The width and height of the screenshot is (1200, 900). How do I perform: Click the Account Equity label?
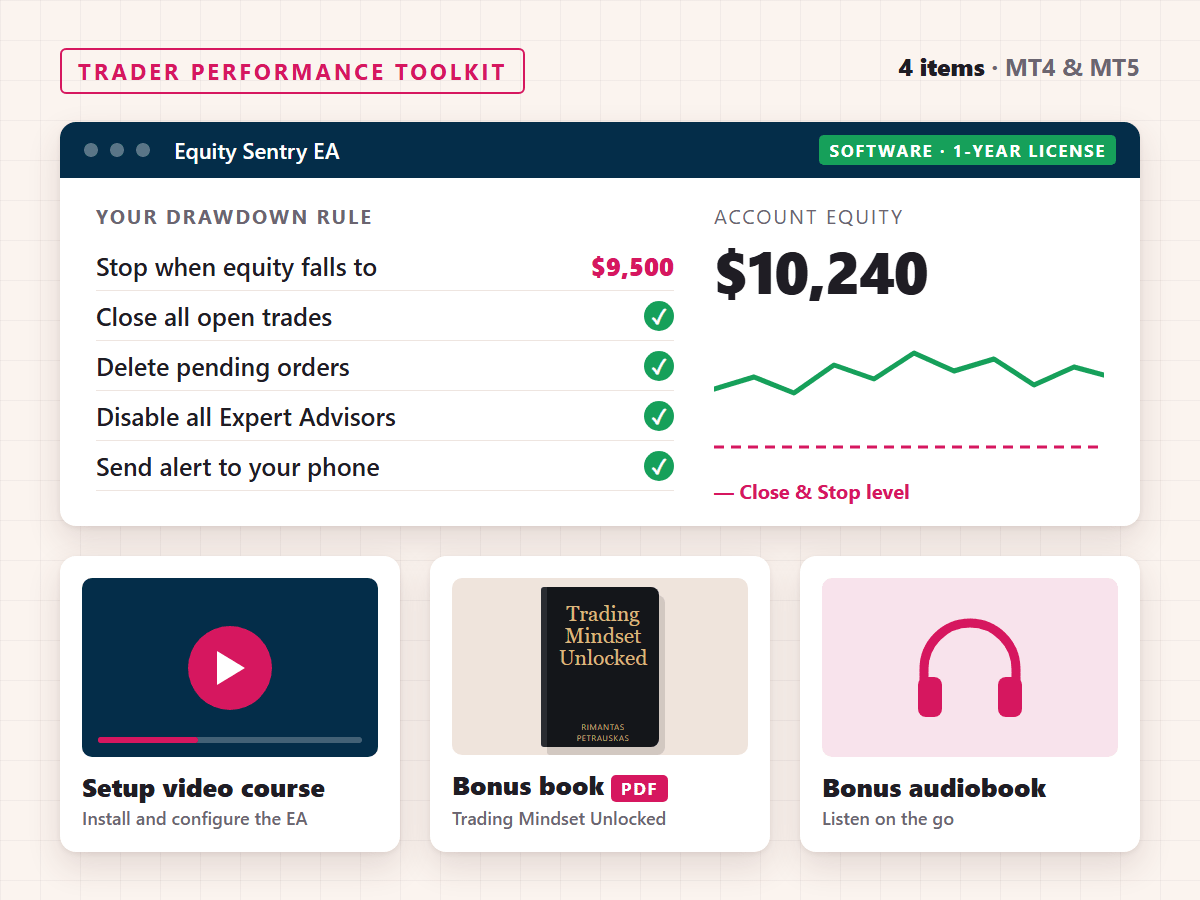(x=808, y=217)
